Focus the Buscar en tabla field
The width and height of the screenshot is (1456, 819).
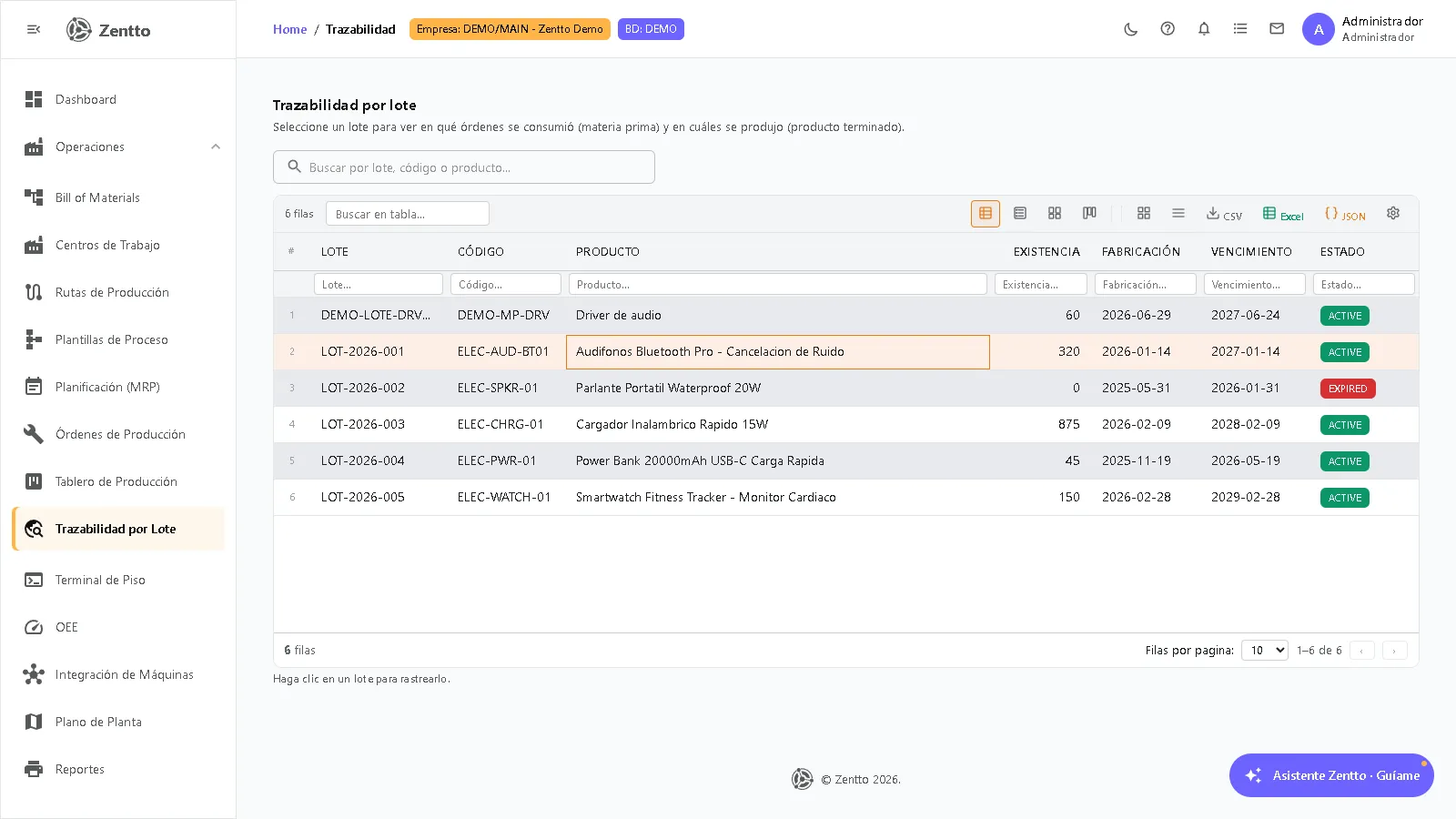408,214
